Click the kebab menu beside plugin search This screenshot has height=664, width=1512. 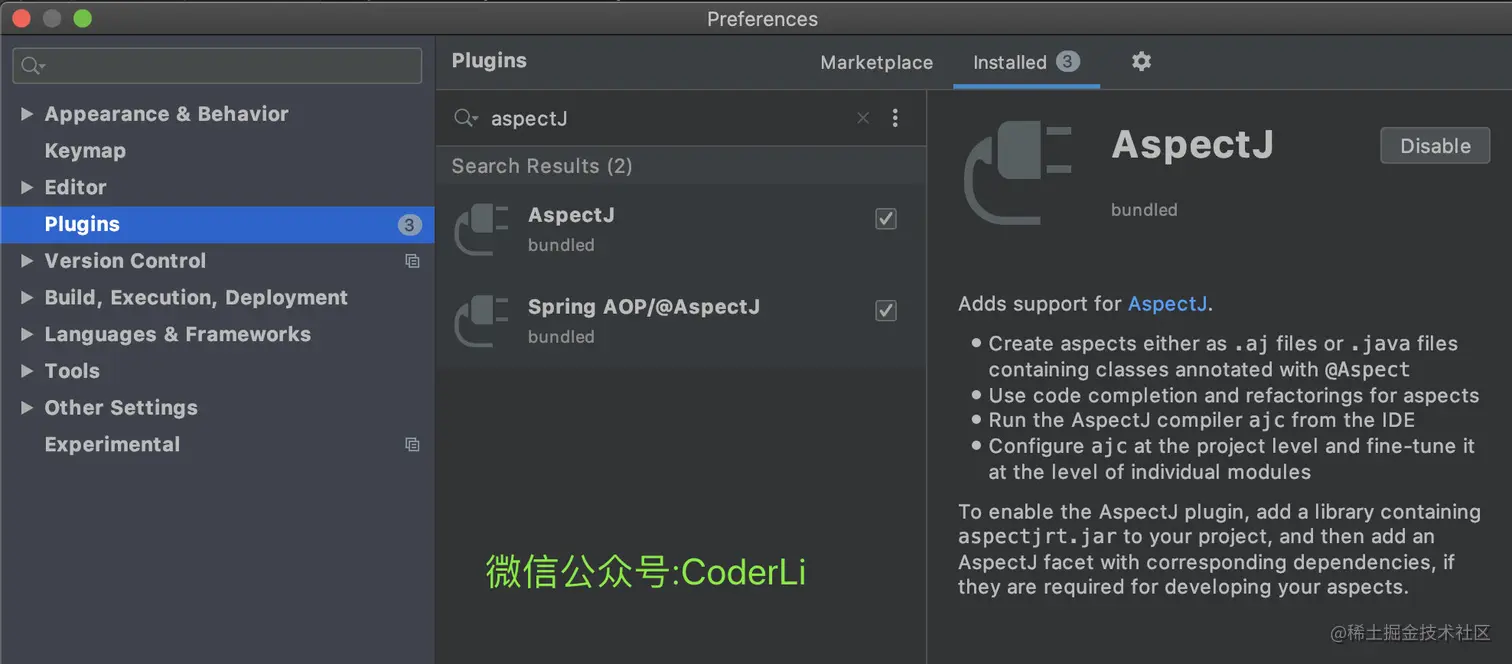click(x=895, y=118)
